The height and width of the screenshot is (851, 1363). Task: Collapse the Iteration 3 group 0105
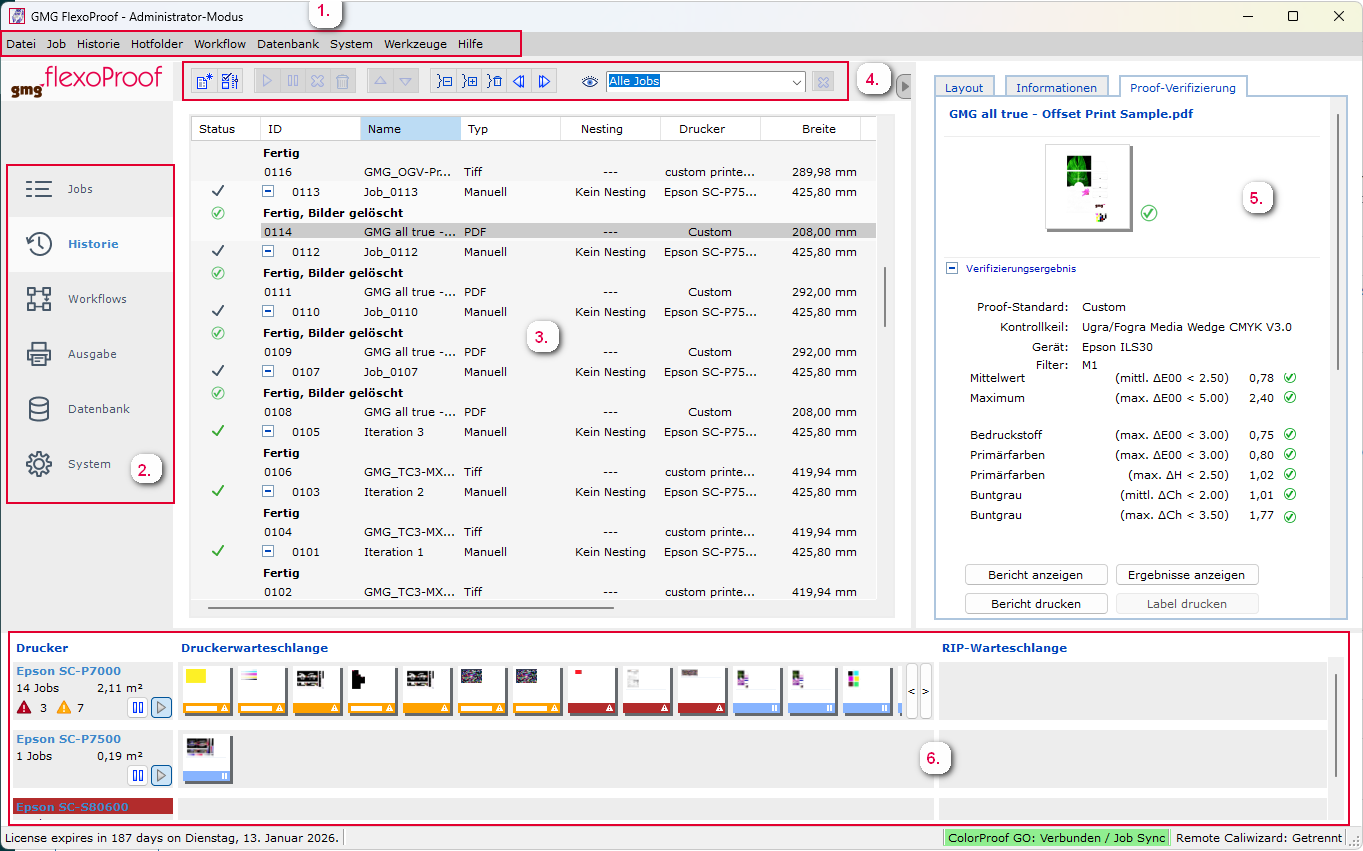(268, 431)
